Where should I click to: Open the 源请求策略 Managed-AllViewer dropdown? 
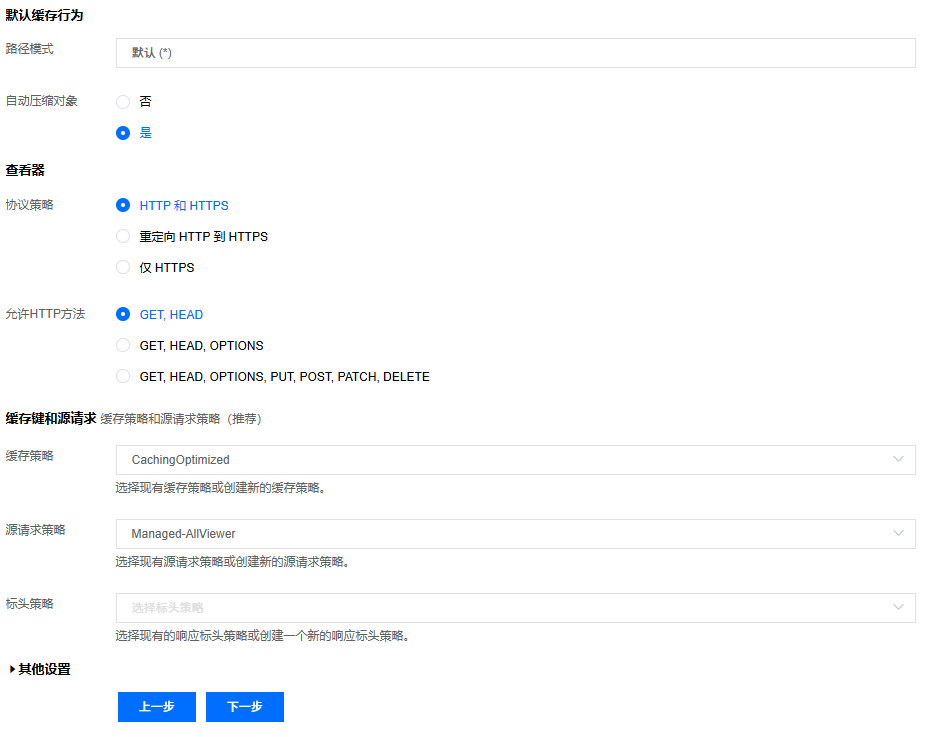tap(515, 534)
